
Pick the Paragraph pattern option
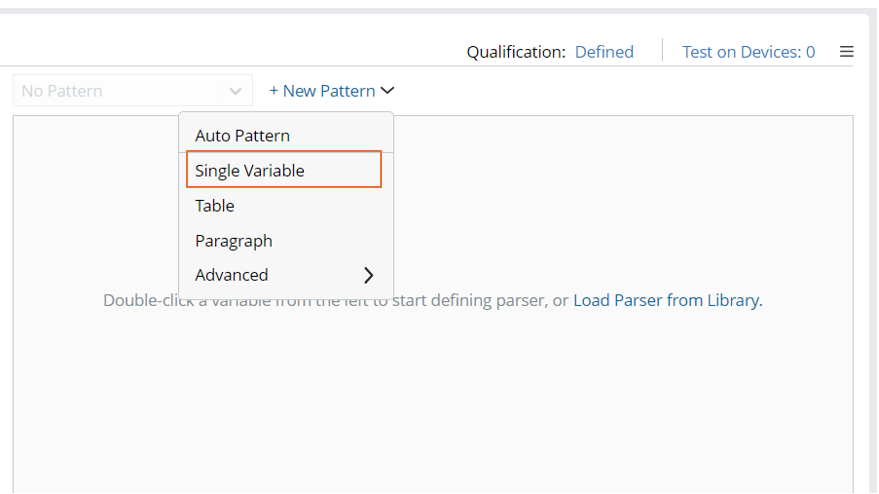pyautogui.click(x=234, y=241)
